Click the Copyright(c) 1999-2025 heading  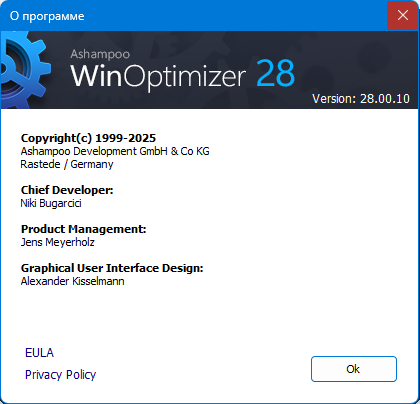88,138
